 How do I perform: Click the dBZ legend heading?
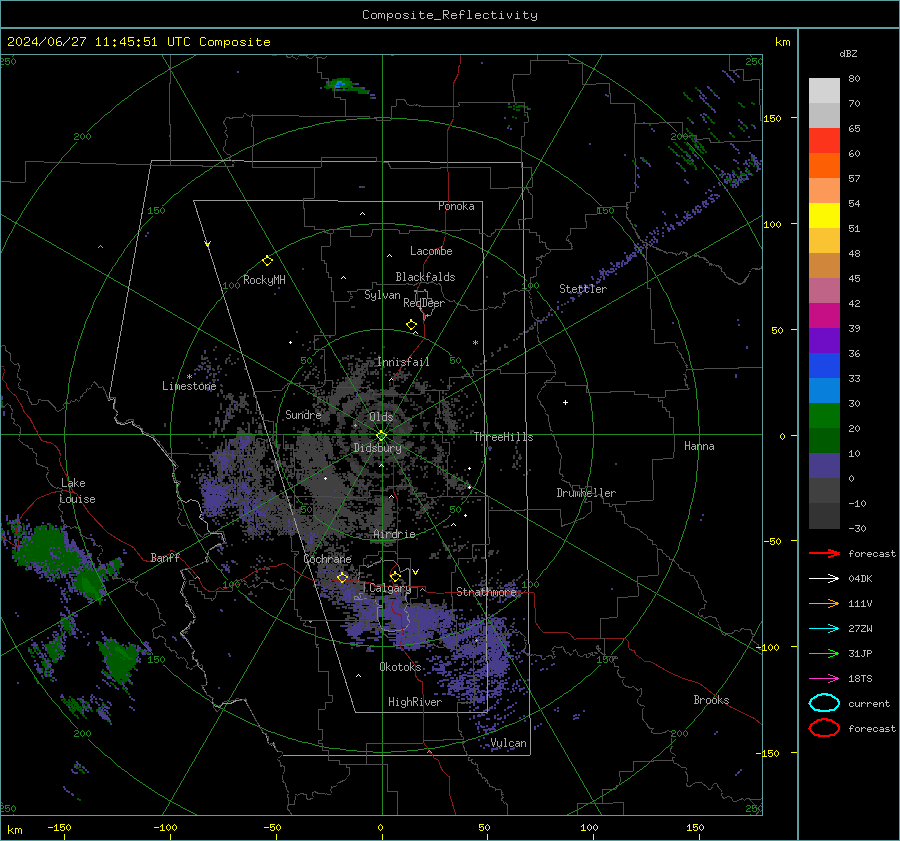(848, 53)
